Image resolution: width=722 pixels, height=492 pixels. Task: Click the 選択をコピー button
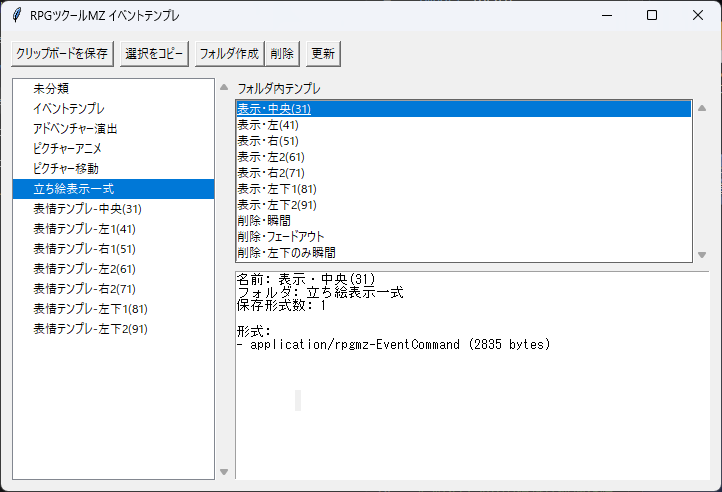[154, 54]
